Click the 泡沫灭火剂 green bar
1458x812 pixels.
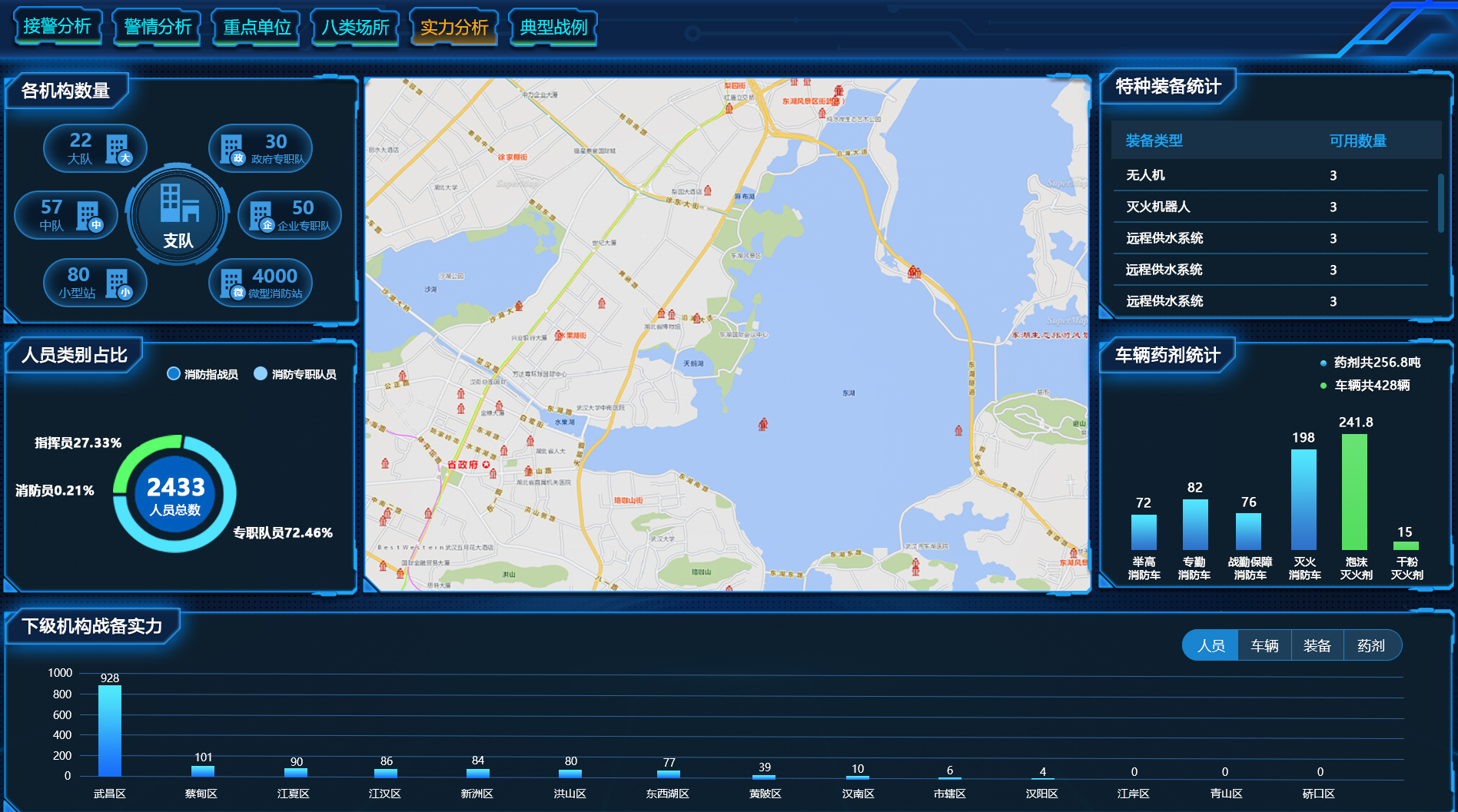[x=1354, y=492]
